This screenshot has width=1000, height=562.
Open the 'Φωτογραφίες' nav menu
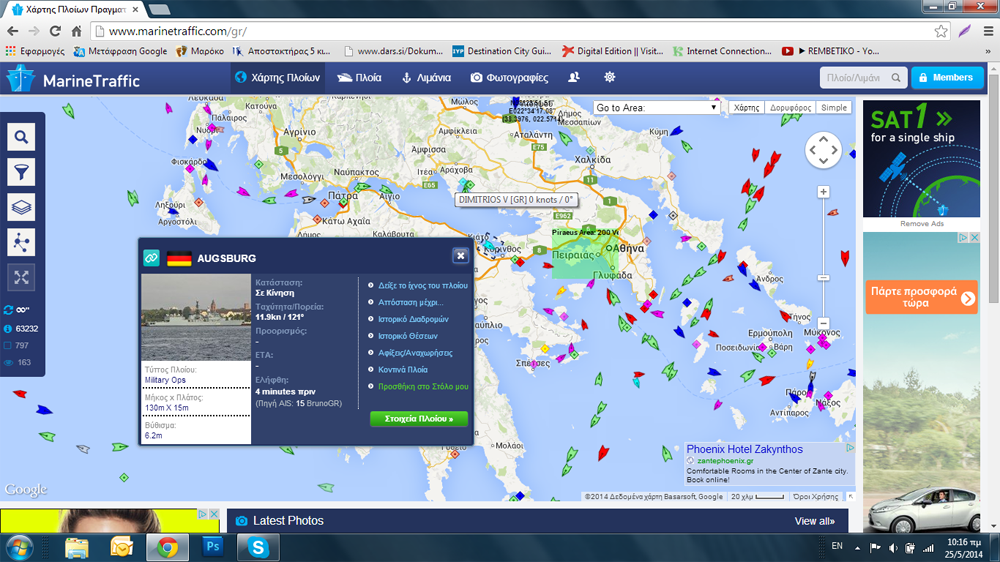pyautogui.click(x=509, y=77)
